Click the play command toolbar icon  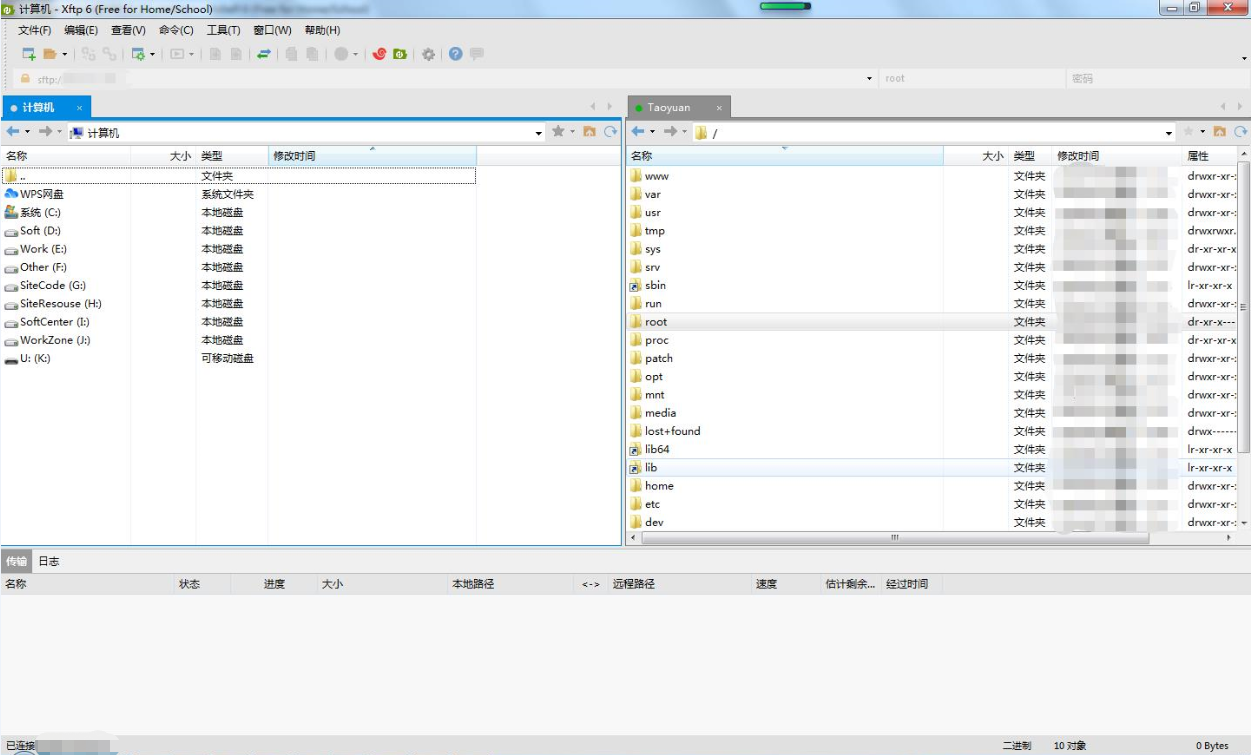177,54
